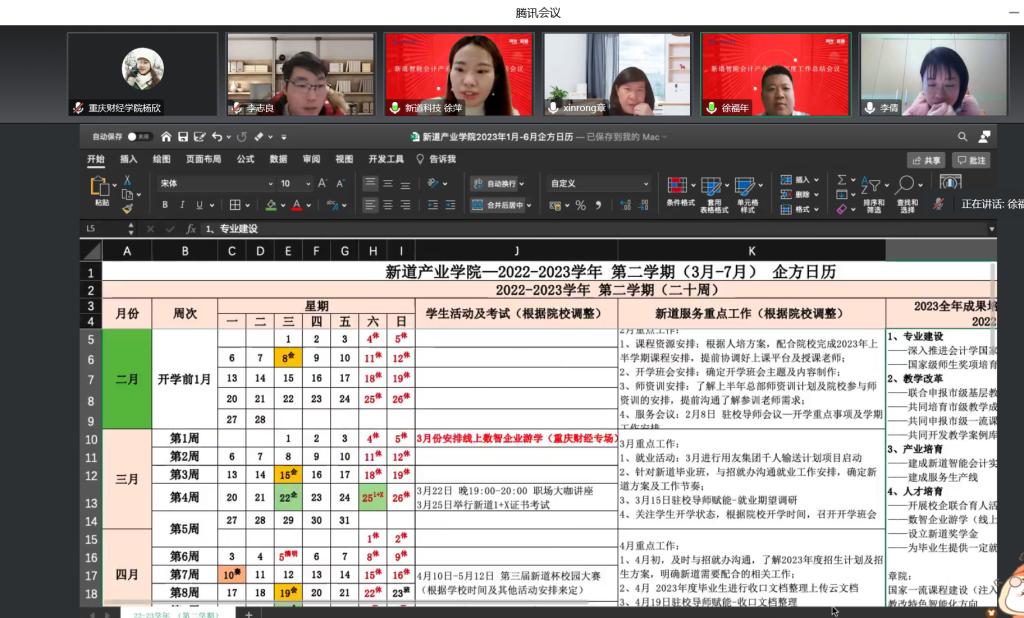Open the font size dropdown

[308, 184]
